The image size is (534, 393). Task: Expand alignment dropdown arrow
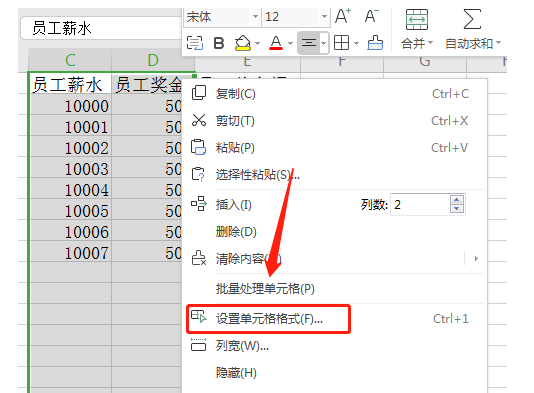pos(324,43)
